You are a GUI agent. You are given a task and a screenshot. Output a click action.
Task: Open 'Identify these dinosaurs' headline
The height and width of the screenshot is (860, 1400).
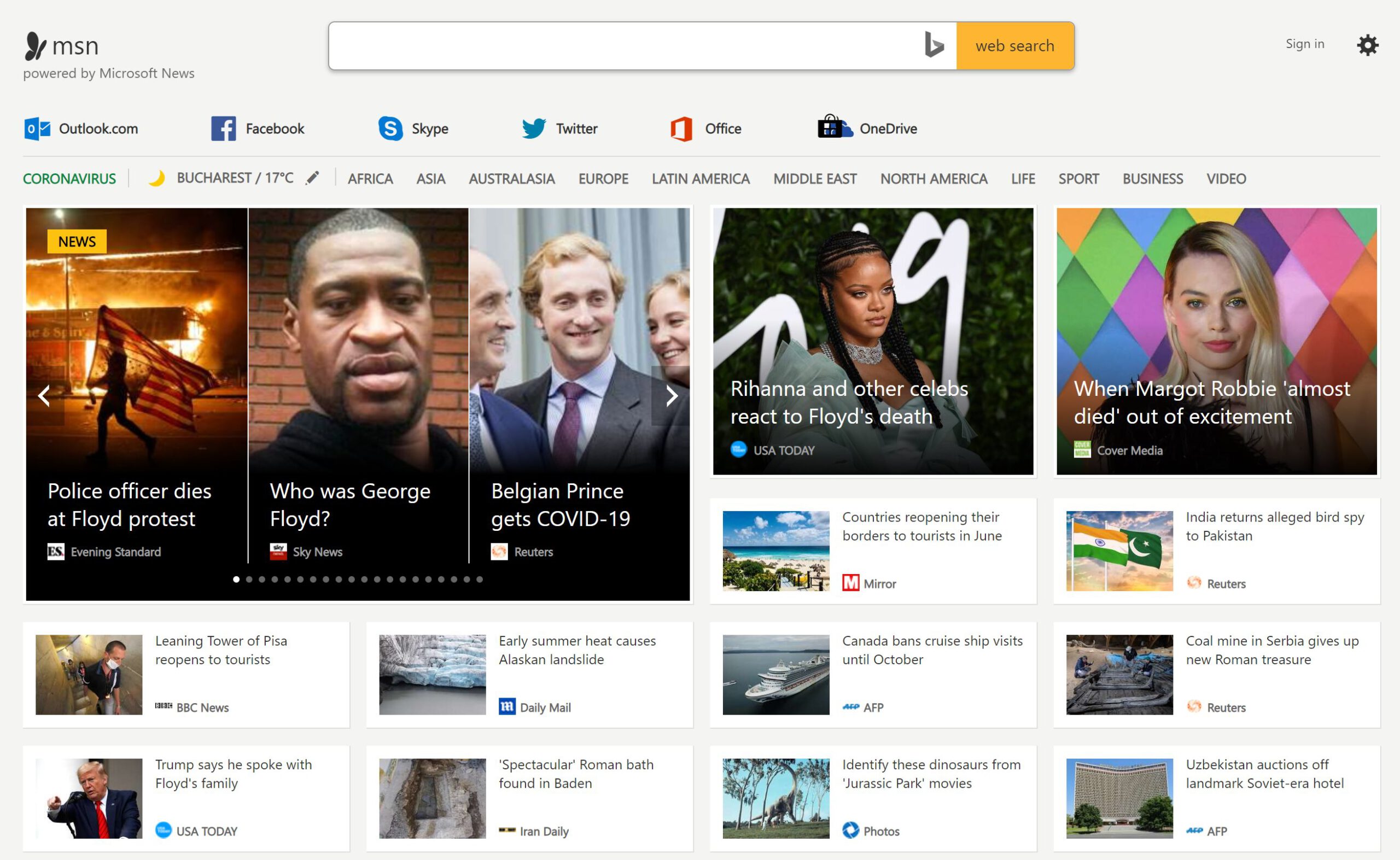coord(931,774)
